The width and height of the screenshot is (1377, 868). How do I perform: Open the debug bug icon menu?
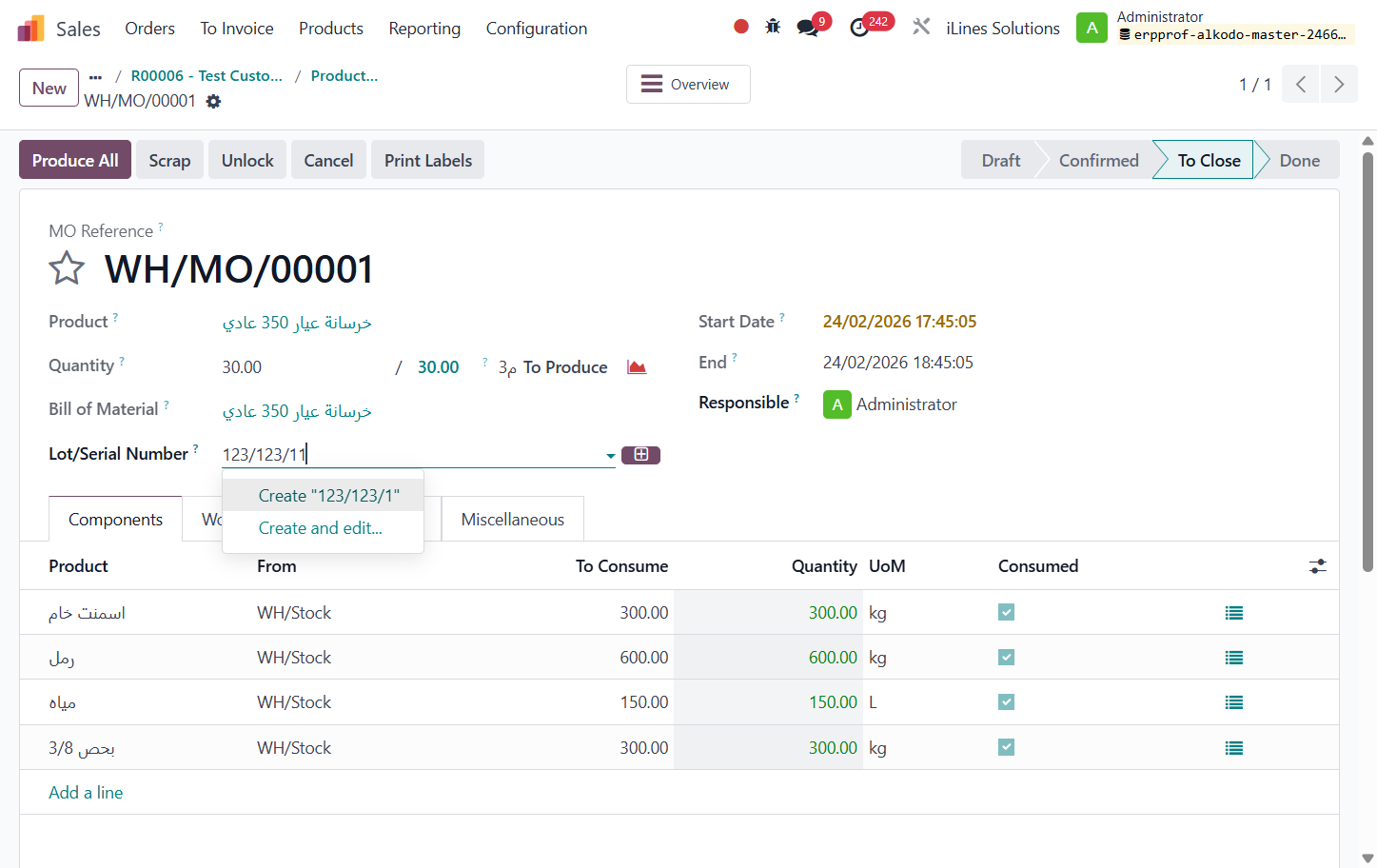click(773, 27)
